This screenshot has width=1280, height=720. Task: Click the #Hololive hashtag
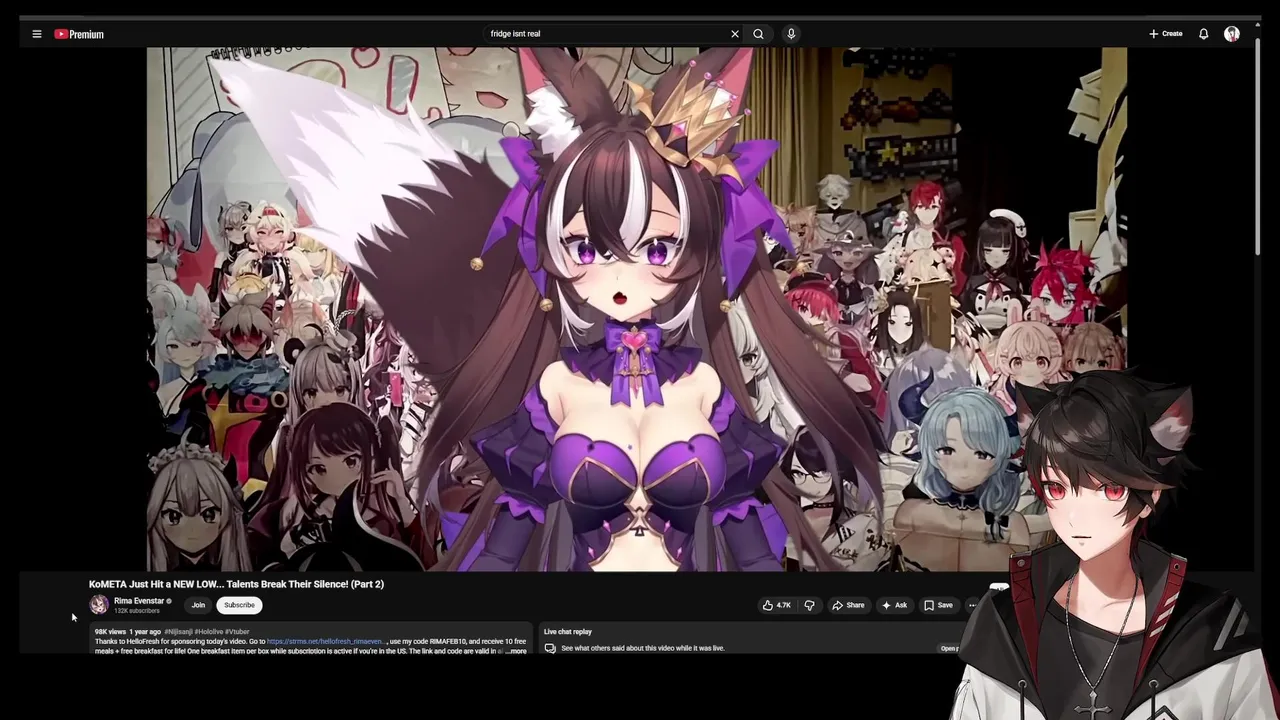point(209,632)
